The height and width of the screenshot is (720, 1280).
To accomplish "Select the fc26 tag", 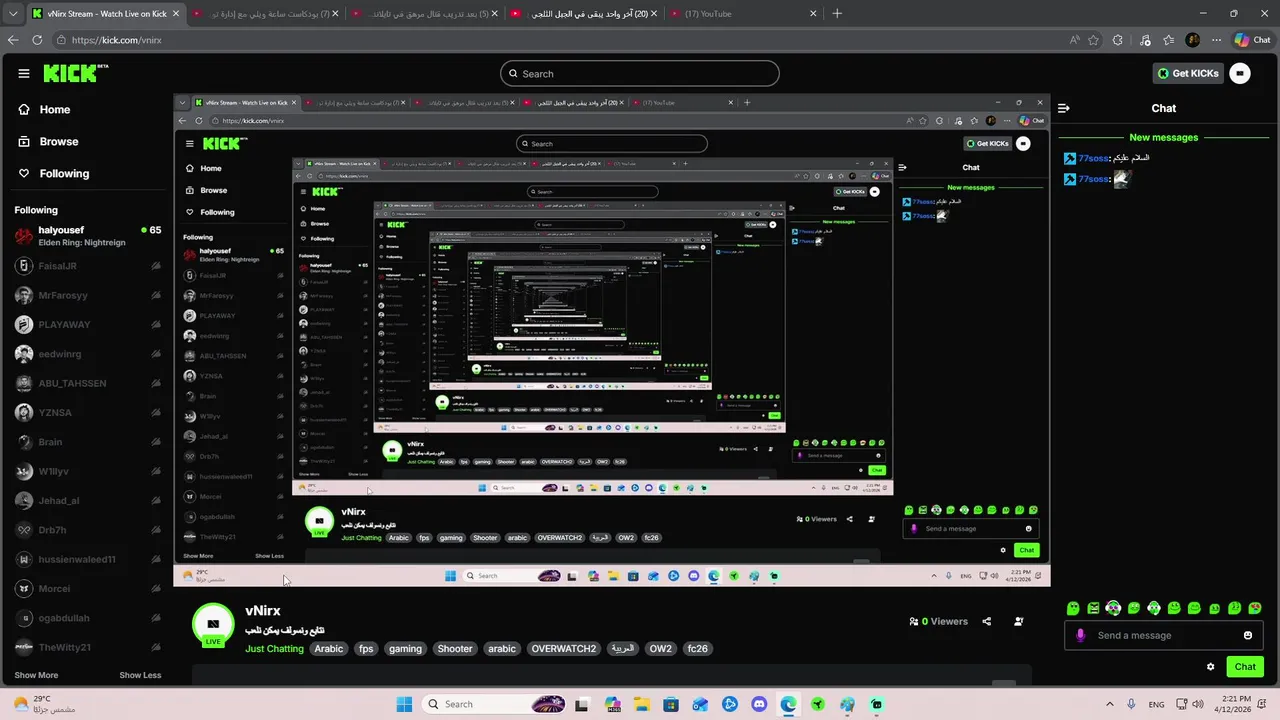I will tap(698, 649).
